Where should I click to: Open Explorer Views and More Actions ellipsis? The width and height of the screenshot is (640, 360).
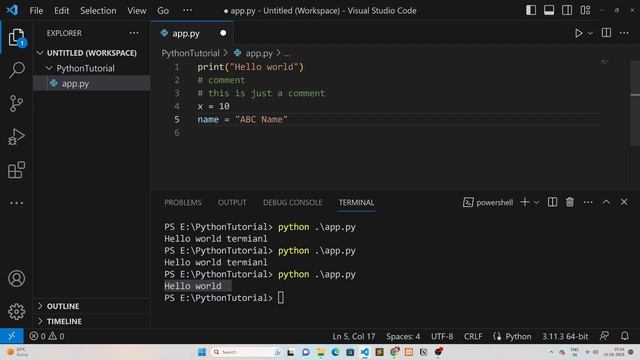134,33
